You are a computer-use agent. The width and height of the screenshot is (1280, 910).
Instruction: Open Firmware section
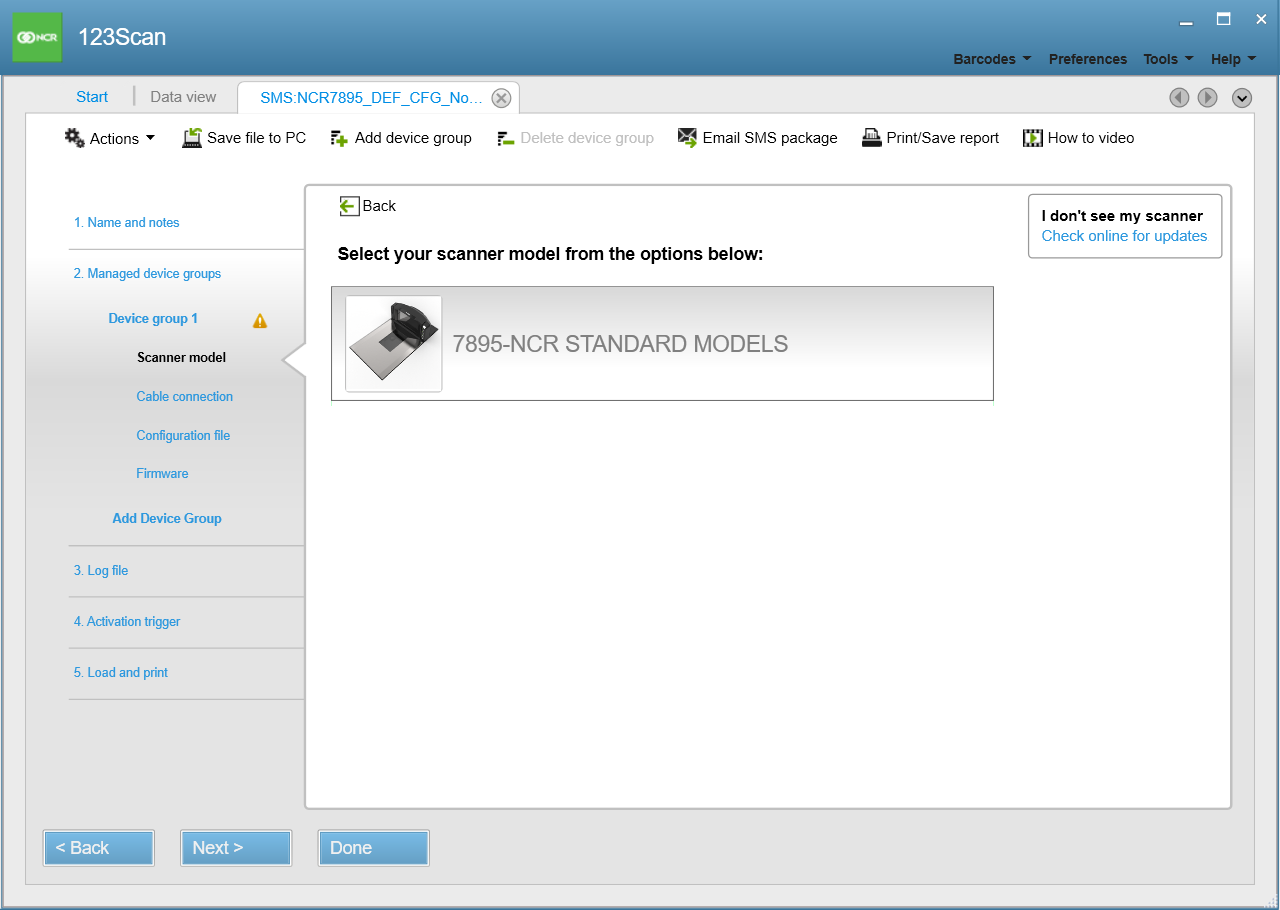pos(162,474)
